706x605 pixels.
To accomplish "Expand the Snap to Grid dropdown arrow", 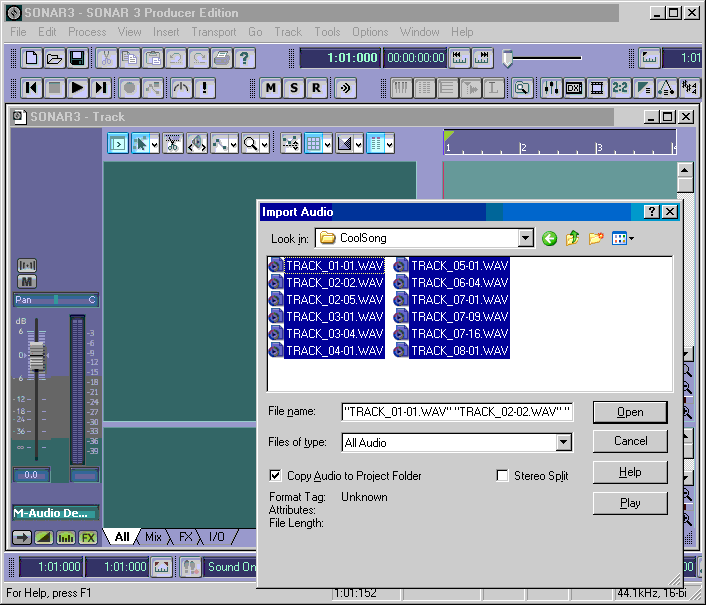I will pos(328,144).
